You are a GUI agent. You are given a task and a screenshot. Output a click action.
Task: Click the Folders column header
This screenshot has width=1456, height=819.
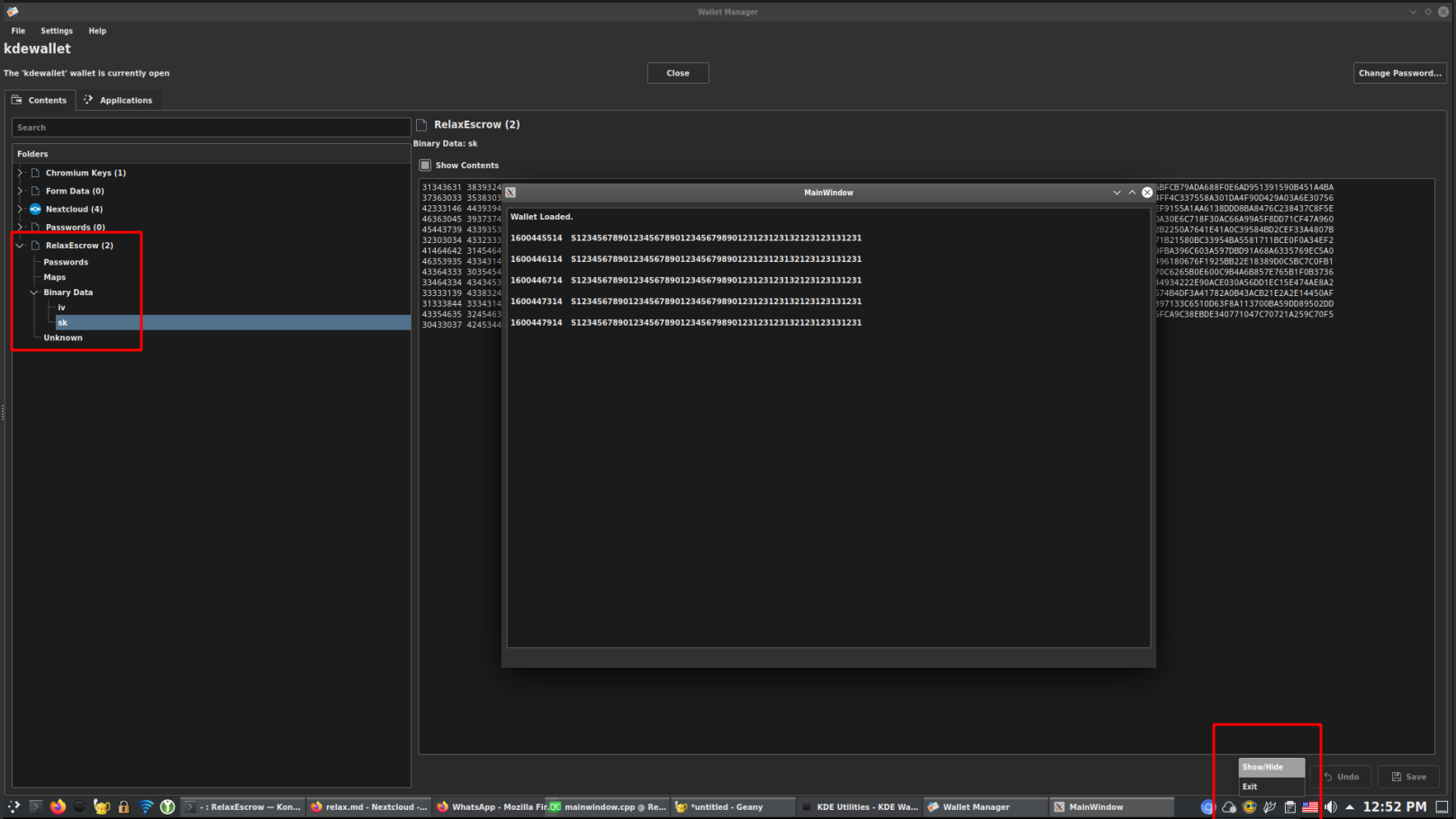tap(211, 154)
